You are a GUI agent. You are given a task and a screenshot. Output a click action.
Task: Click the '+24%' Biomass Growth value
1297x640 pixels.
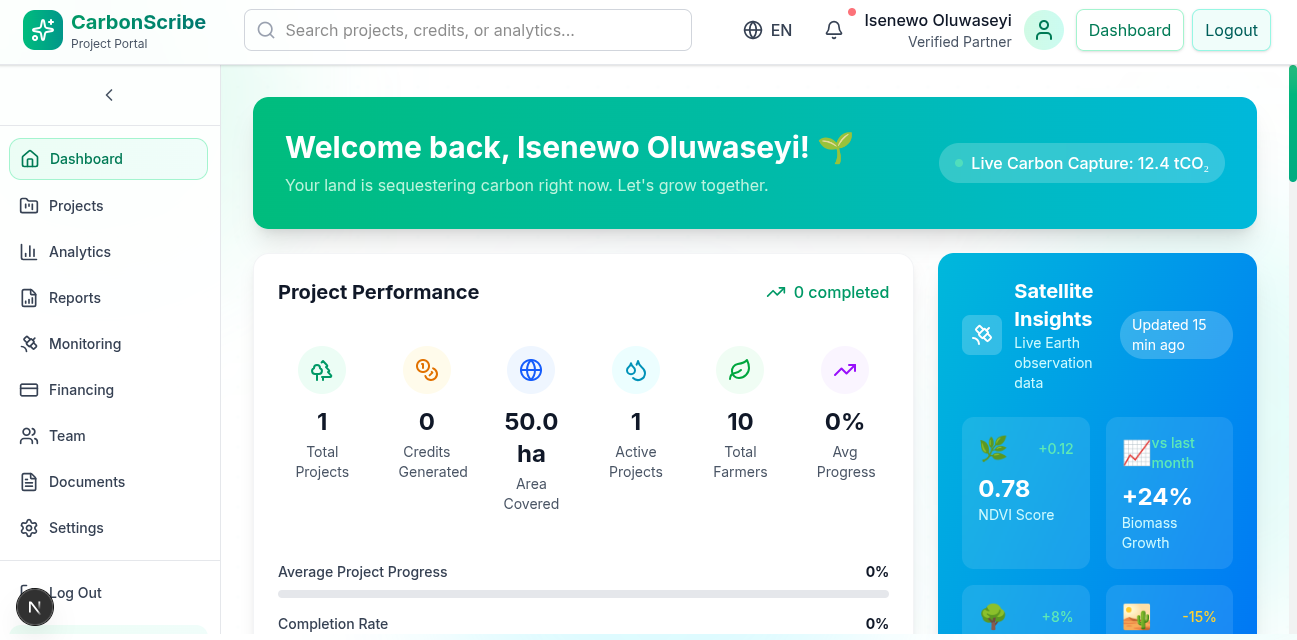[1157, 497]
